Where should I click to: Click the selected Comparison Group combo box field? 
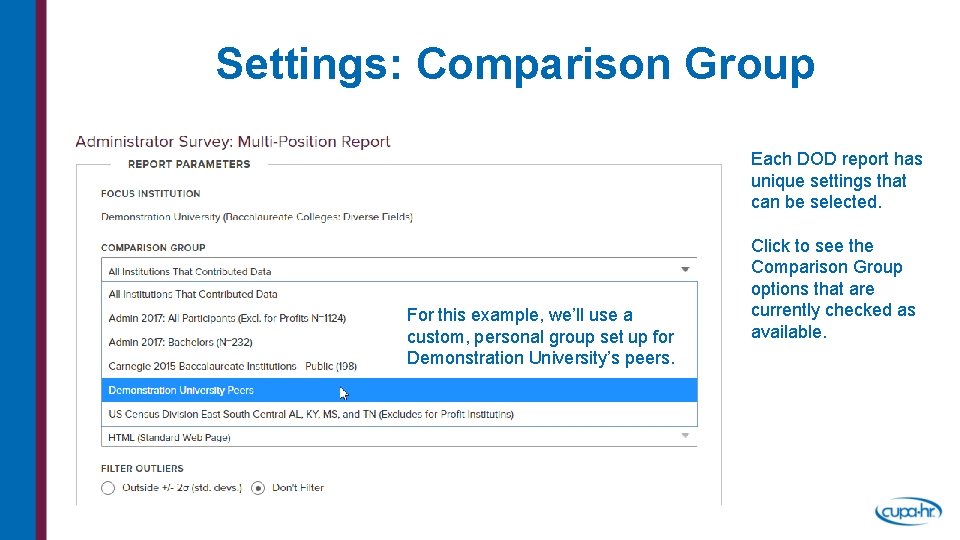[390, 271]
